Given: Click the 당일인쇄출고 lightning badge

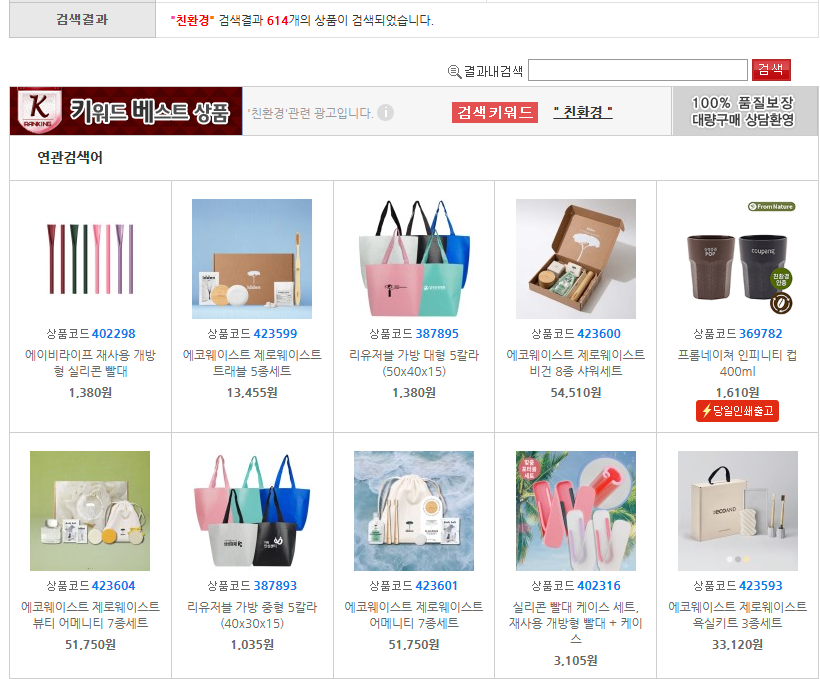Looking at the screenshot, I should tap(737, 411).
